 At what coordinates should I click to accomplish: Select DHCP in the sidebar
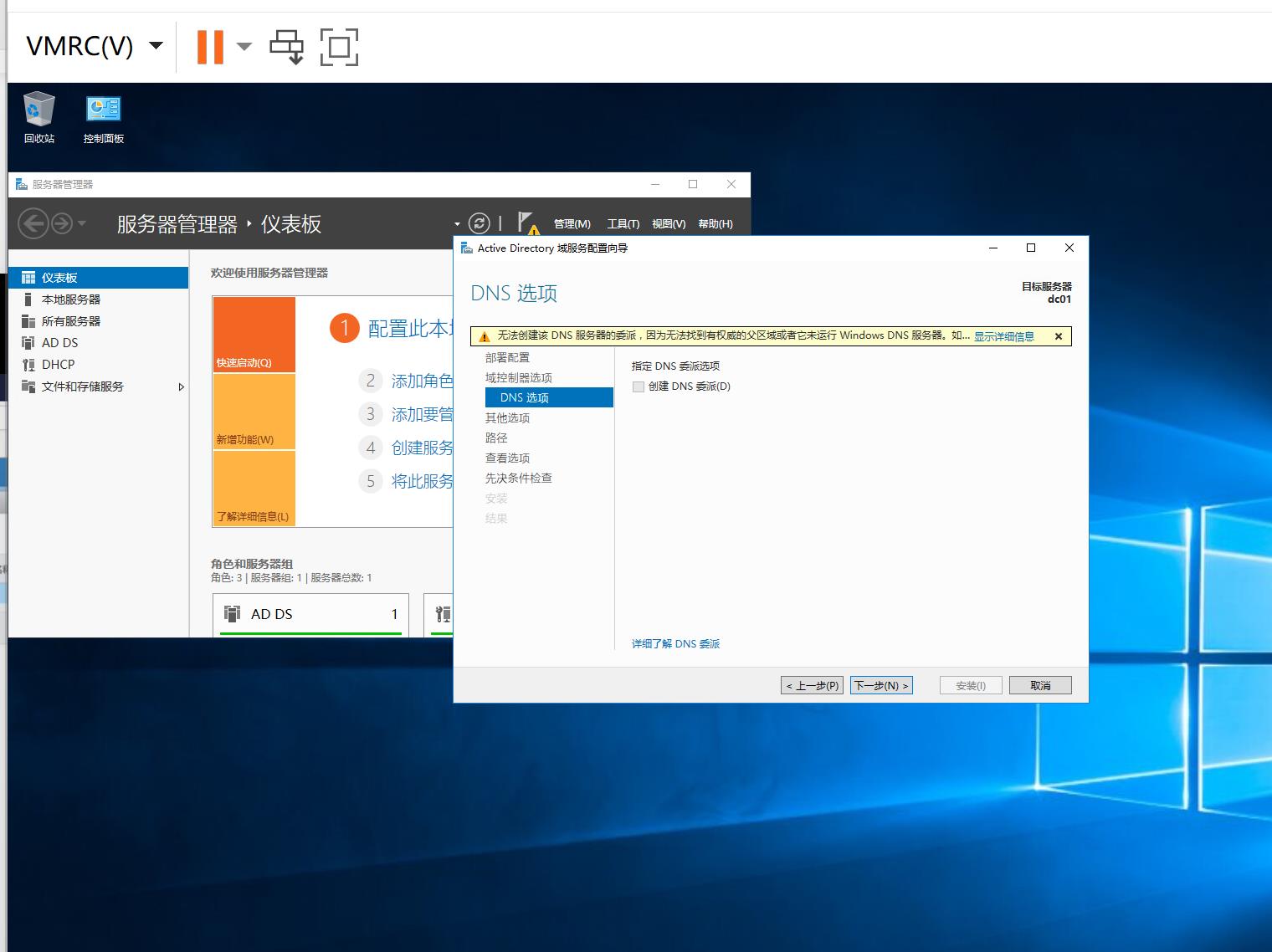point(99,365)
